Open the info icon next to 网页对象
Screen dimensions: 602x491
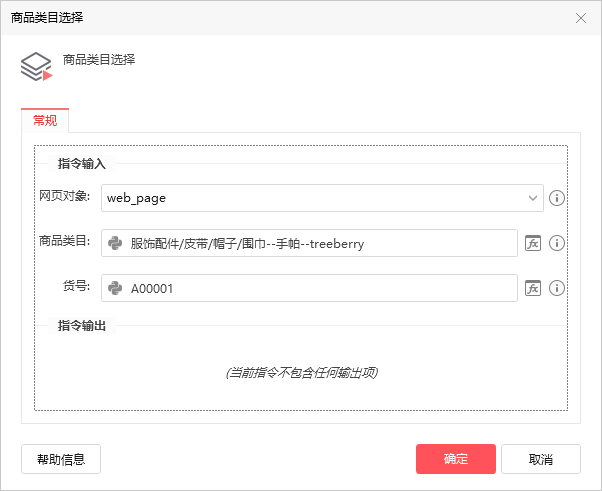[x=556, y=198]
